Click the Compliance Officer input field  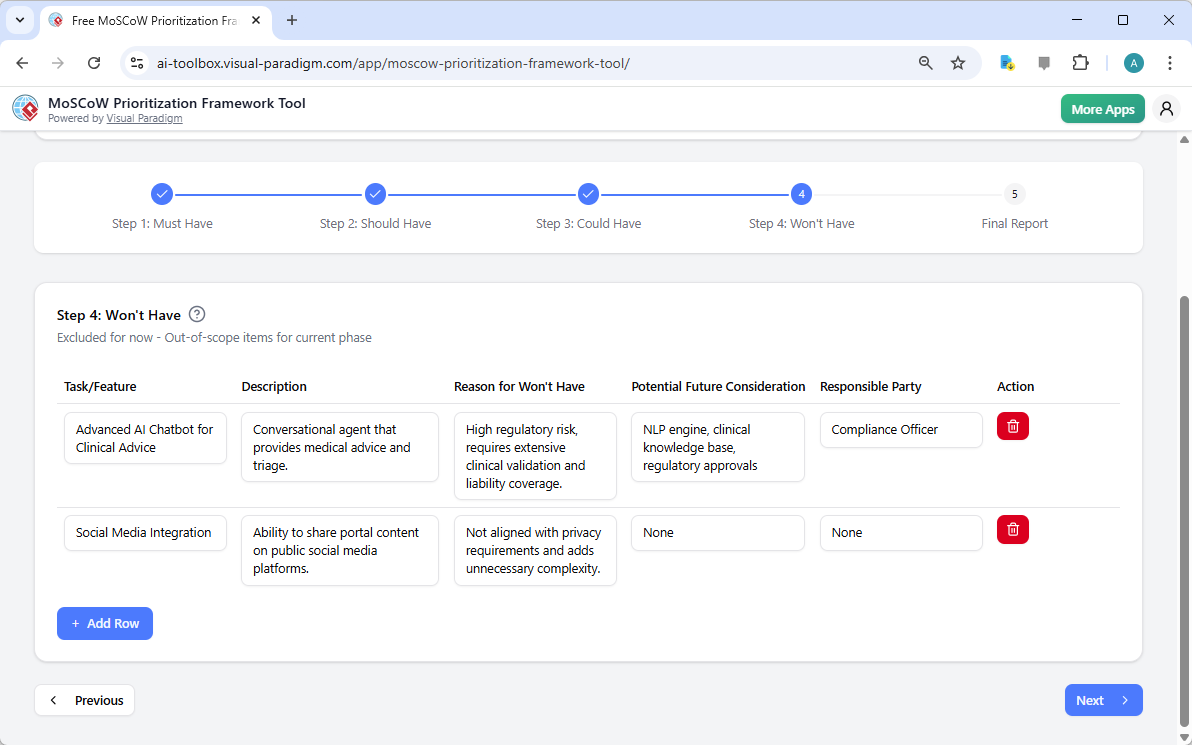900,429
